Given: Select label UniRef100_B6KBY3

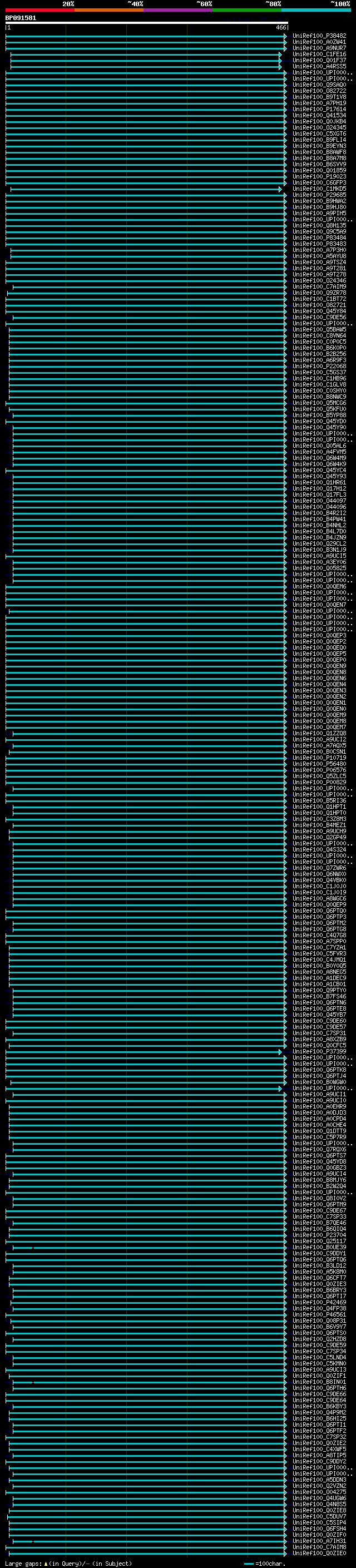Looking at the screenshot, I should (x=319, y=1407).
